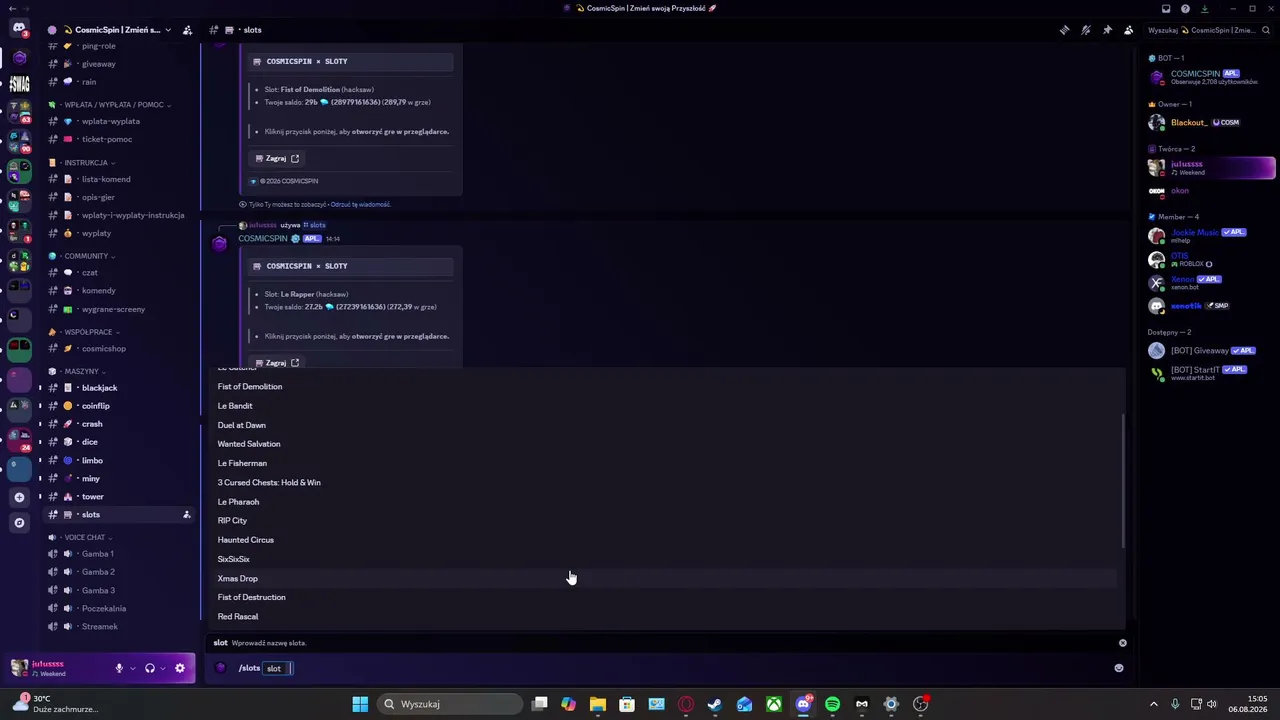Select the CosmicSpin server icon

point(19,58)
